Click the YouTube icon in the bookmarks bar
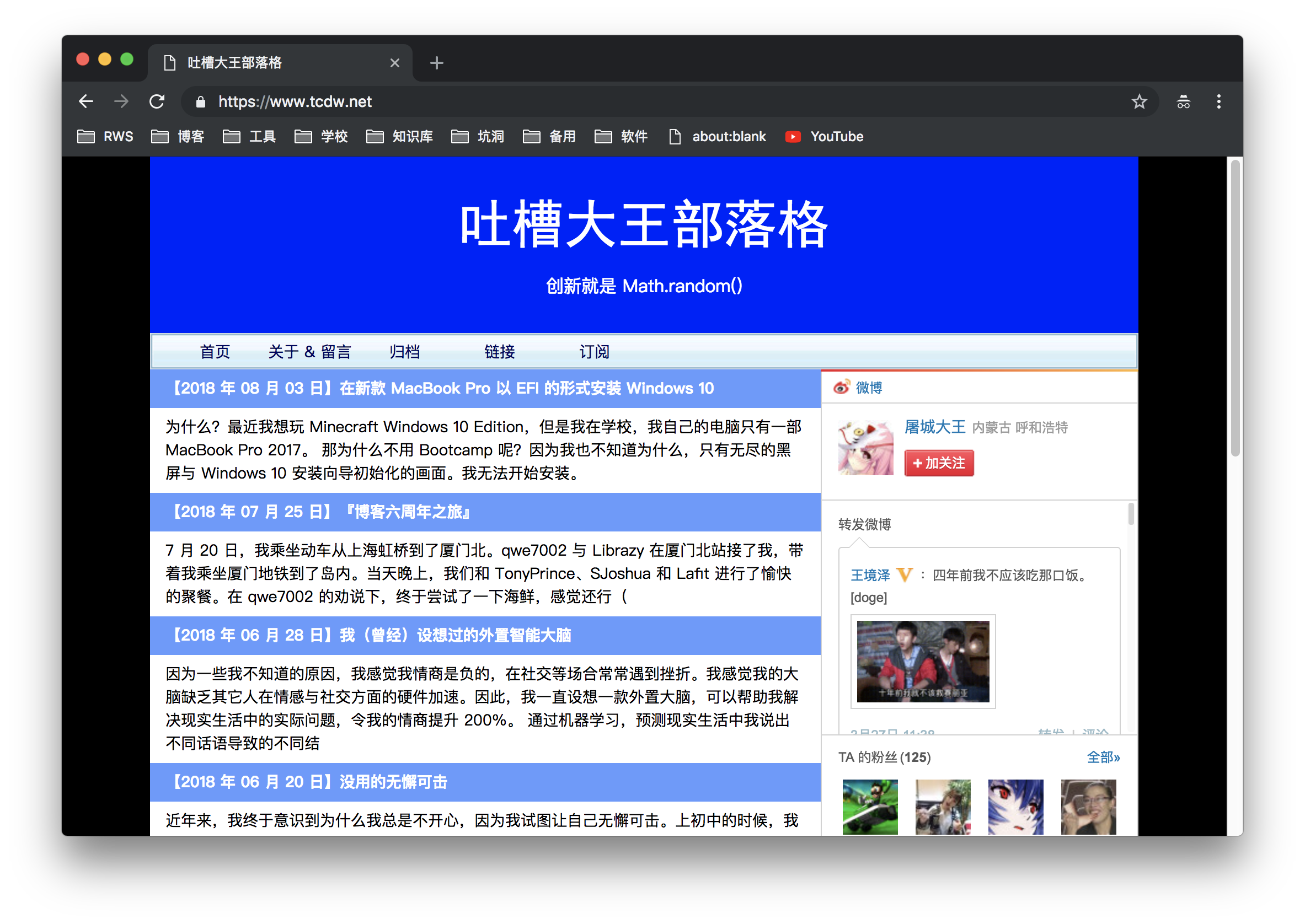 tap(793, 137)
